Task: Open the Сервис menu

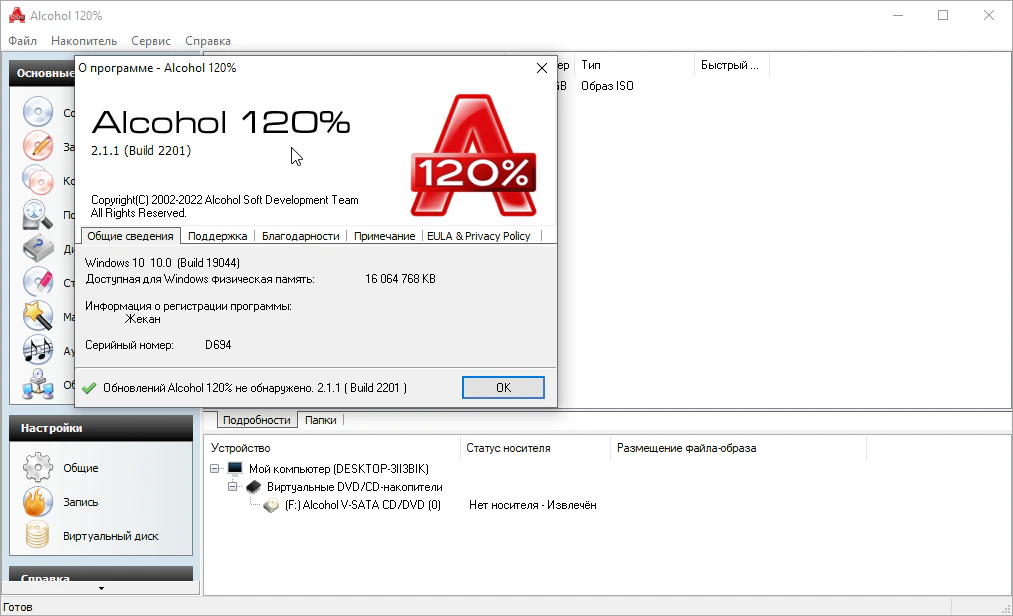Action: 150,41
